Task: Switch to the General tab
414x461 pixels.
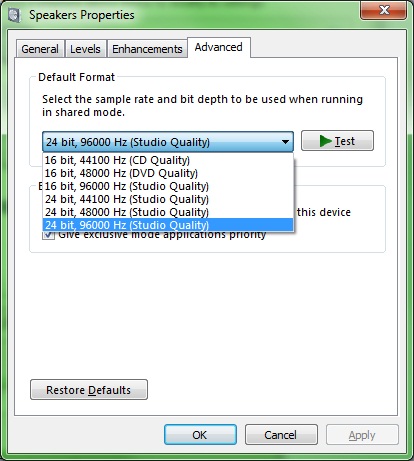Action: (40, 49)
